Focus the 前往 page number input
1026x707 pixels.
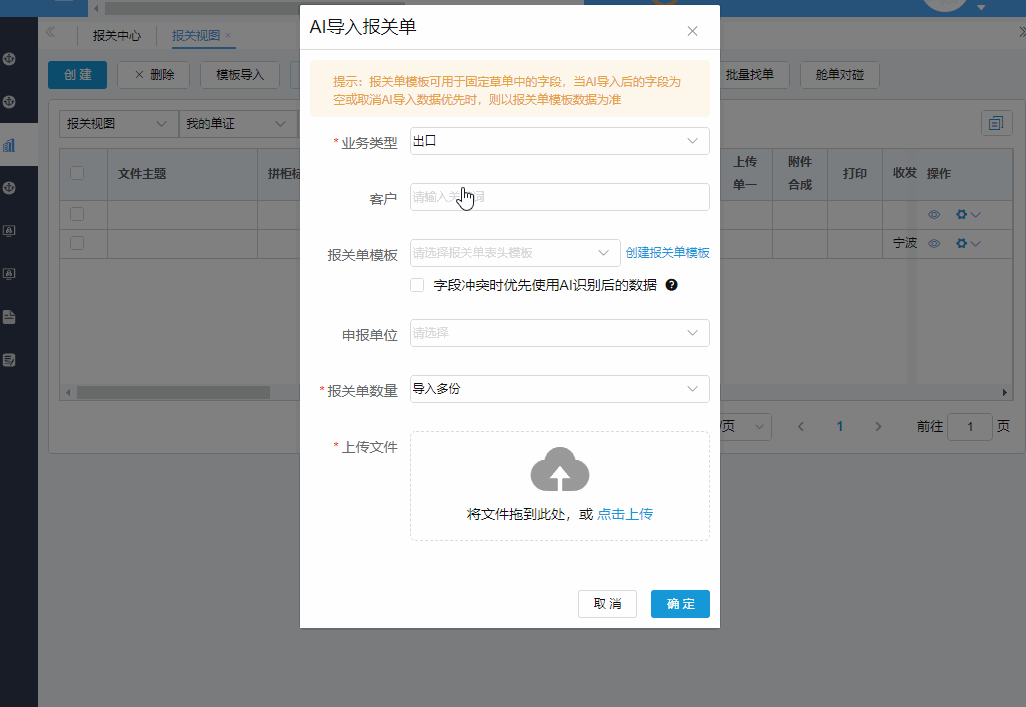click(x=970, y=427)
